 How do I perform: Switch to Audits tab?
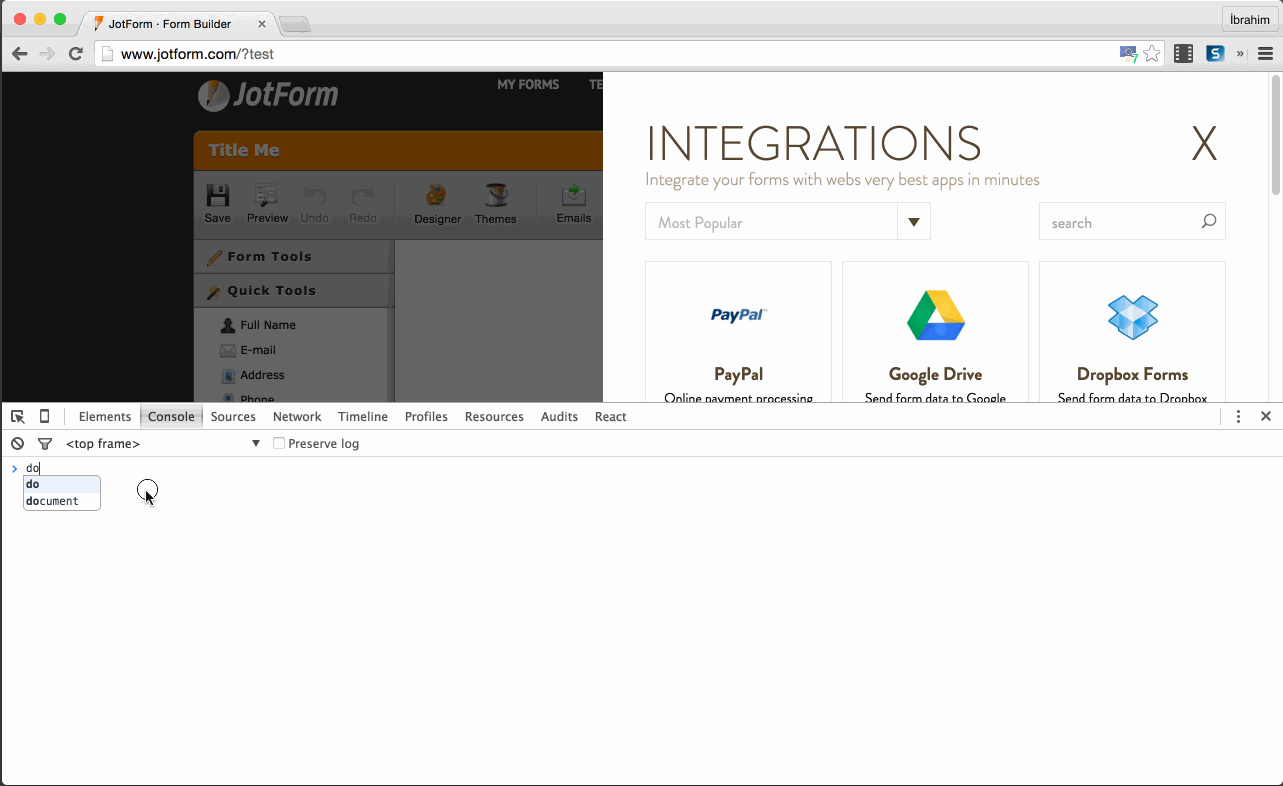click(x=559, y=416)
